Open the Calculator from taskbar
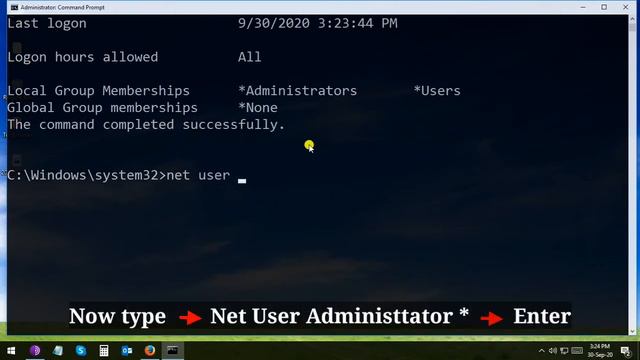The height and width of the screenshot is (360, 640). point(104,351)
